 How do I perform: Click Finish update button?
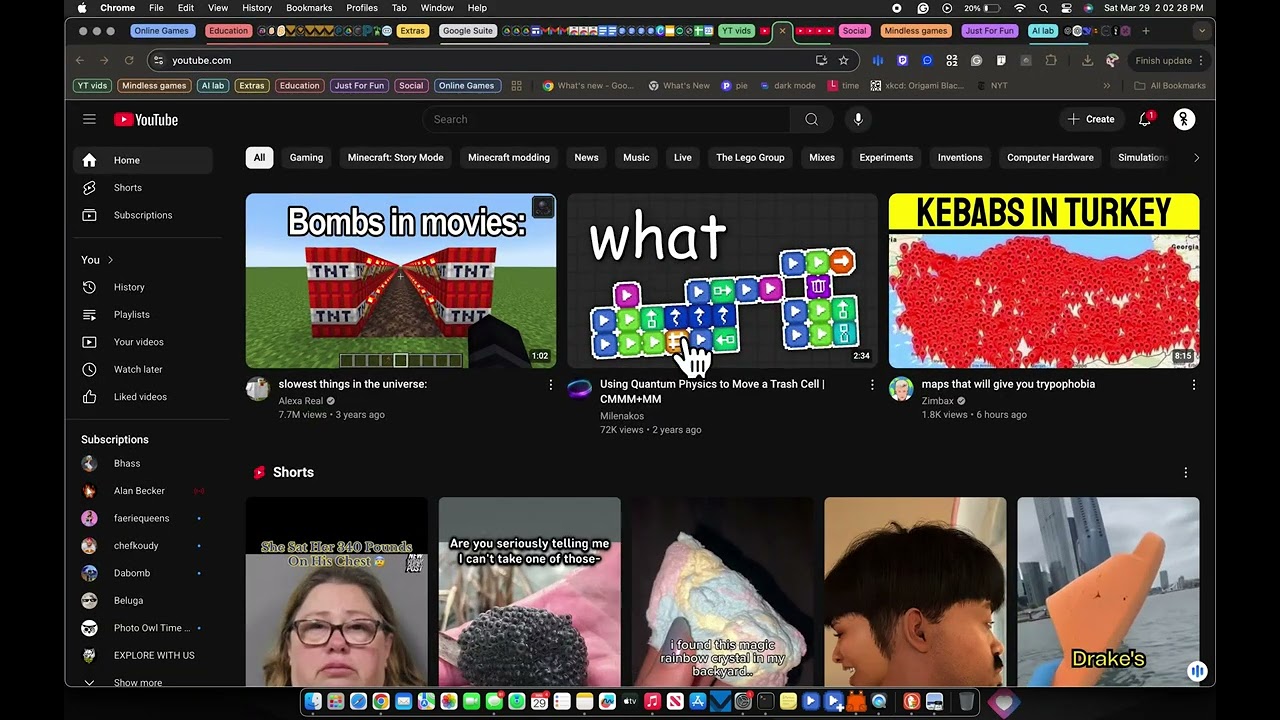[1170, 60]
